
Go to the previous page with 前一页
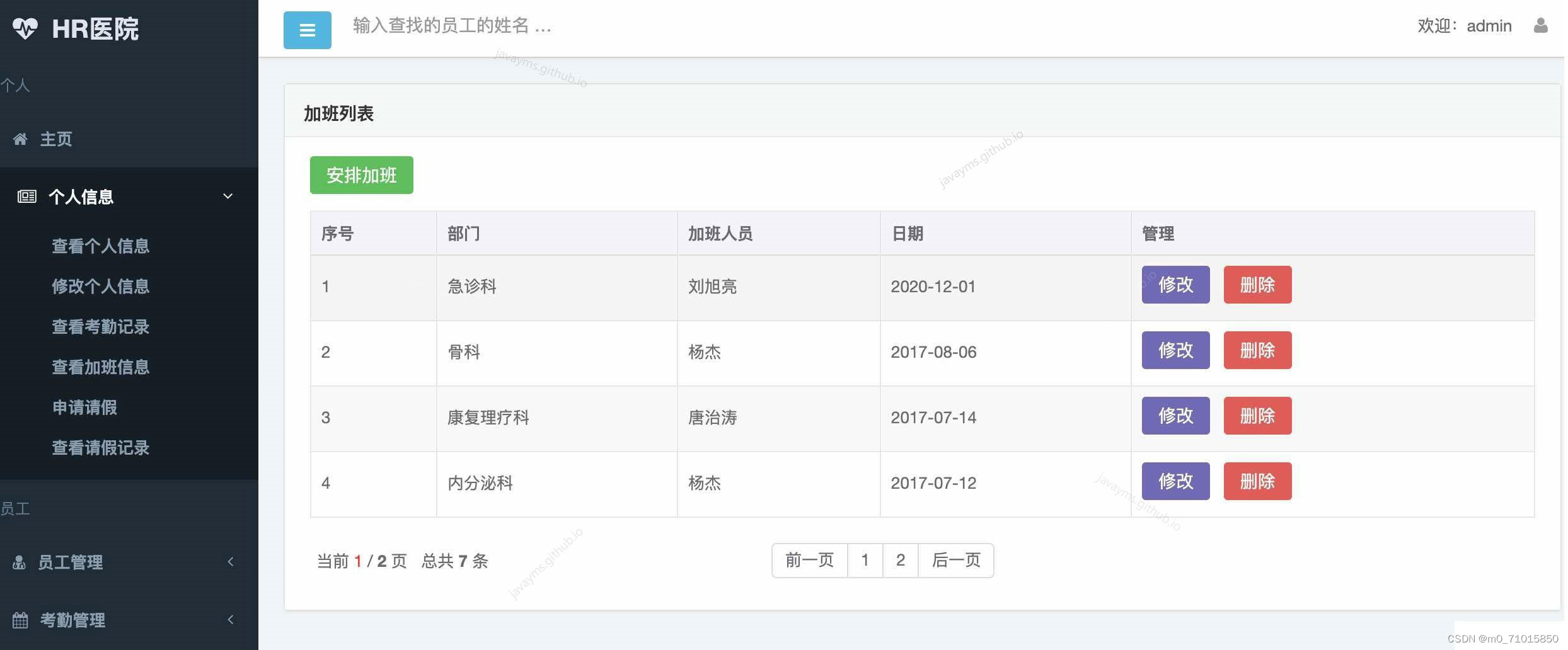810,561
